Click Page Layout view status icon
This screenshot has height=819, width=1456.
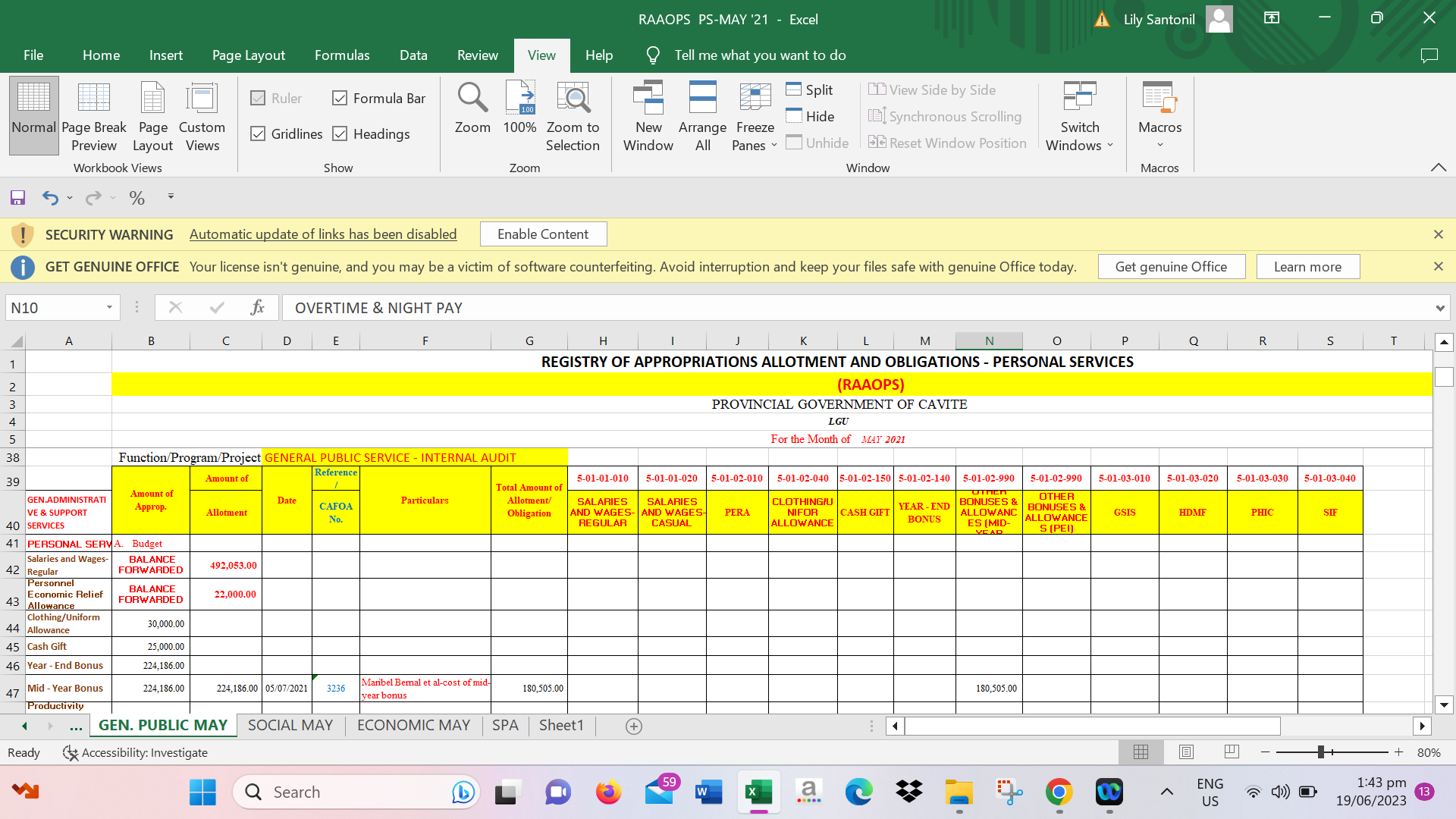(x=1186, y=752)
